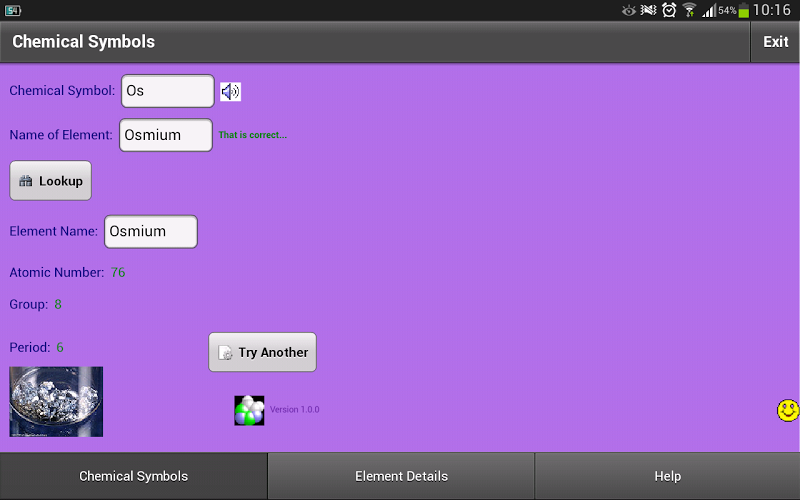Click the Lookup button
This screenshot has height=500, width=800.
(51, 181)
